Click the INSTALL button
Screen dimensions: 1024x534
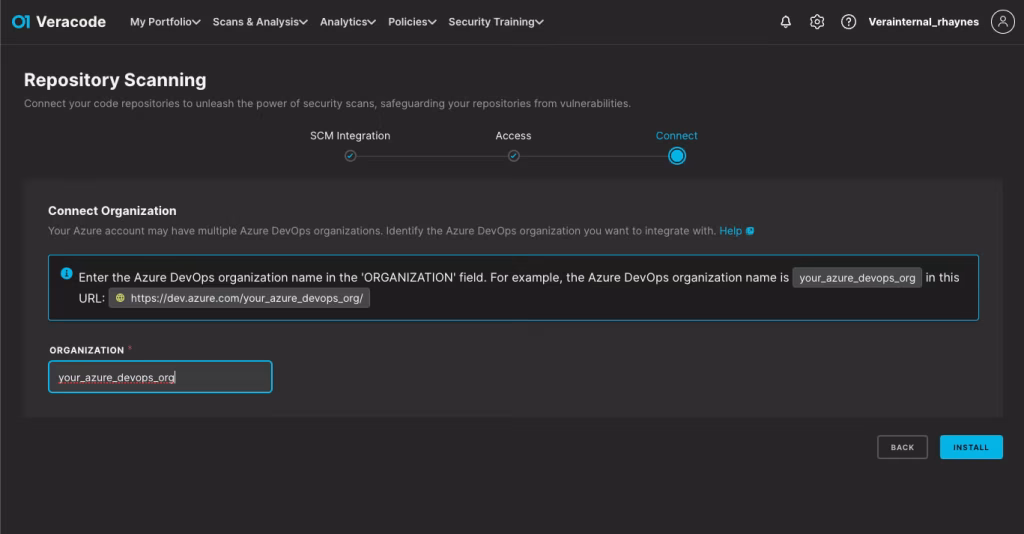pyautogui.click(x=971, y=447)
